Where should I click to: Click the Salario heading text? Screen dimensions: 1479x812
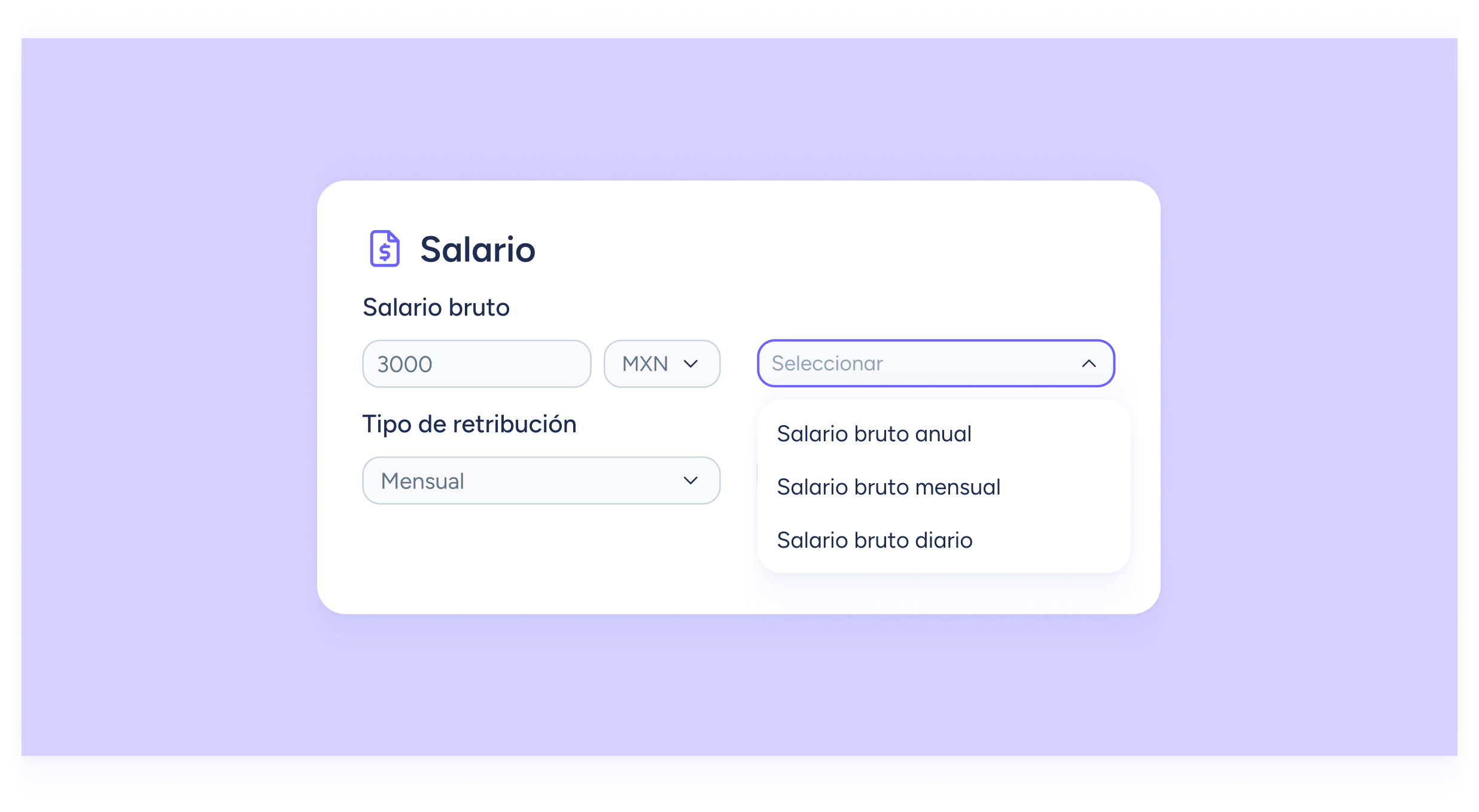coord(477,249)
